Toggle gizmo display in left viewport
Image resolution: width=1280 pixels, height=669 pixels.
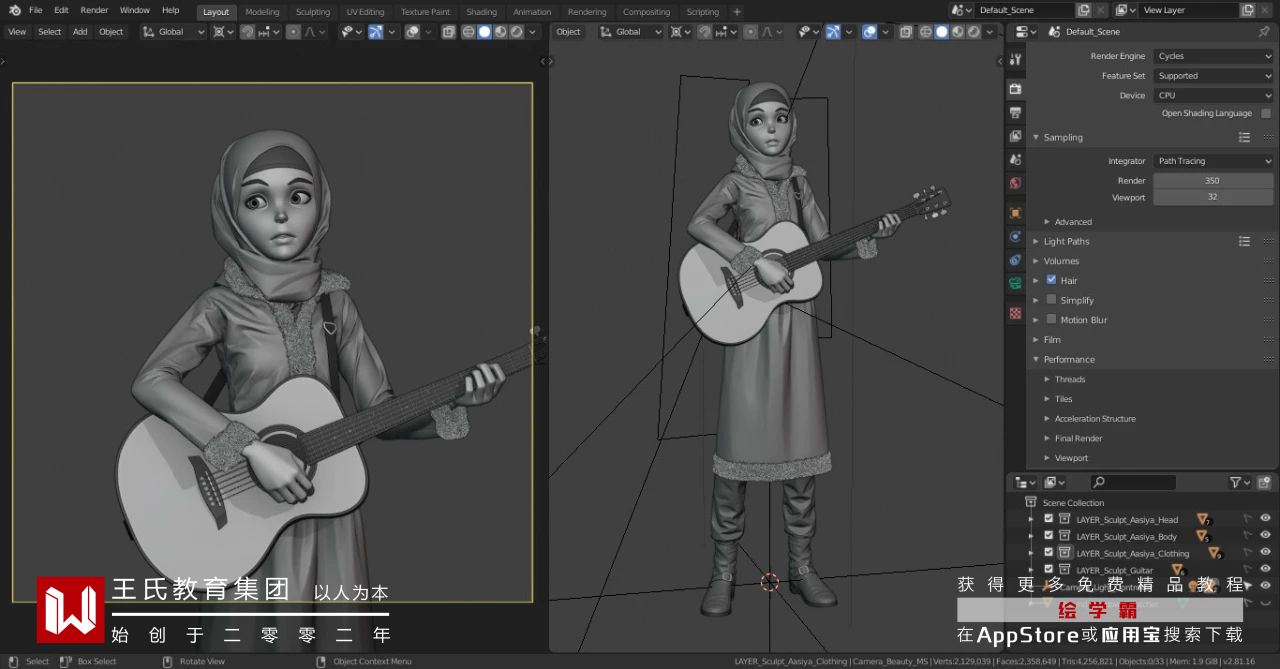coord(375,32)
